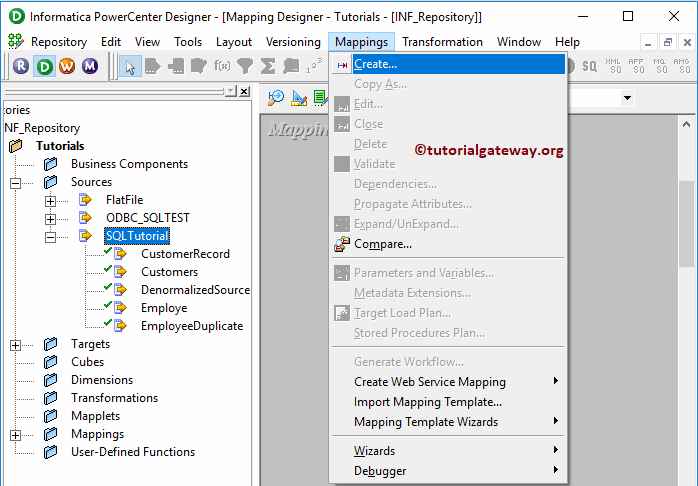This screenshot has width=698, height=486.
Task: Expand the Targets folder
Action: pyautogui.click(x=16, y=345)
